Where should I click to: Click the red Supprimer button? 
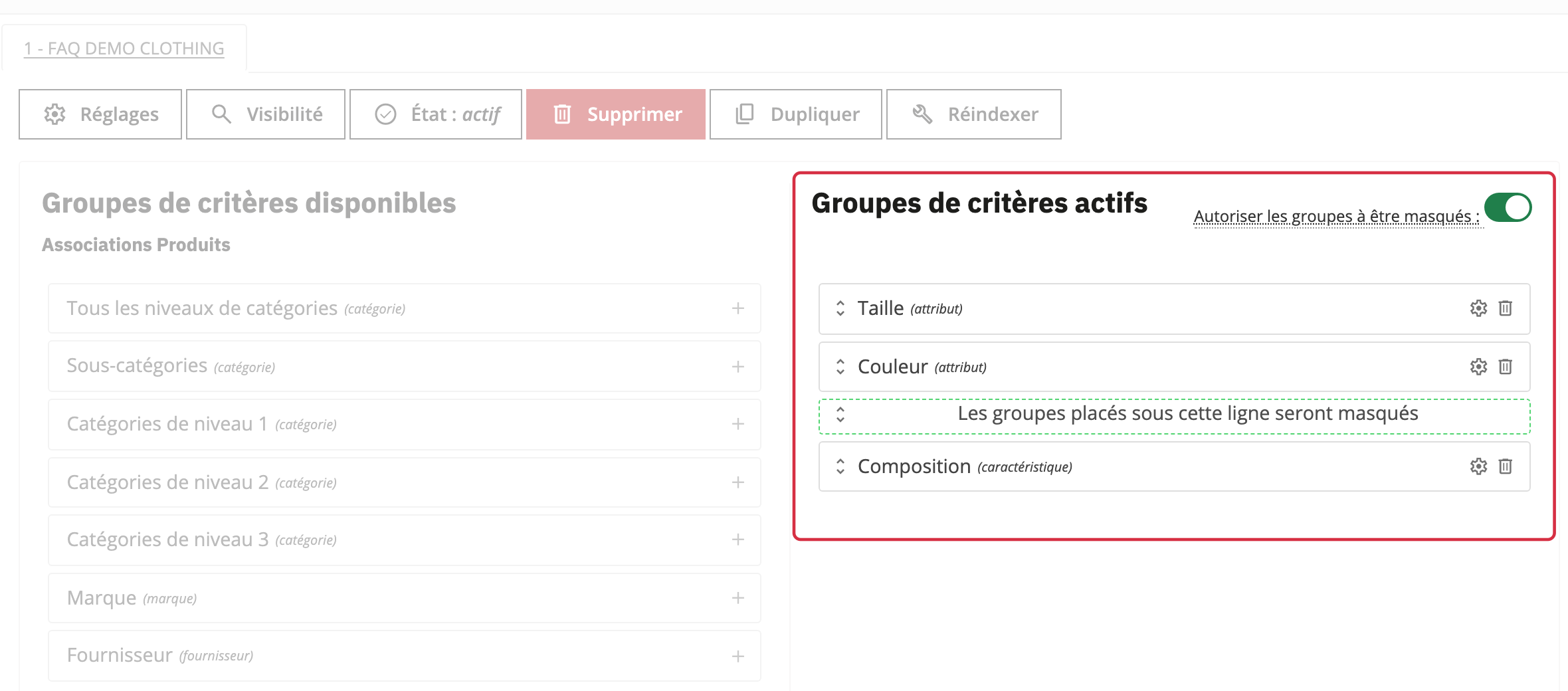616,114
